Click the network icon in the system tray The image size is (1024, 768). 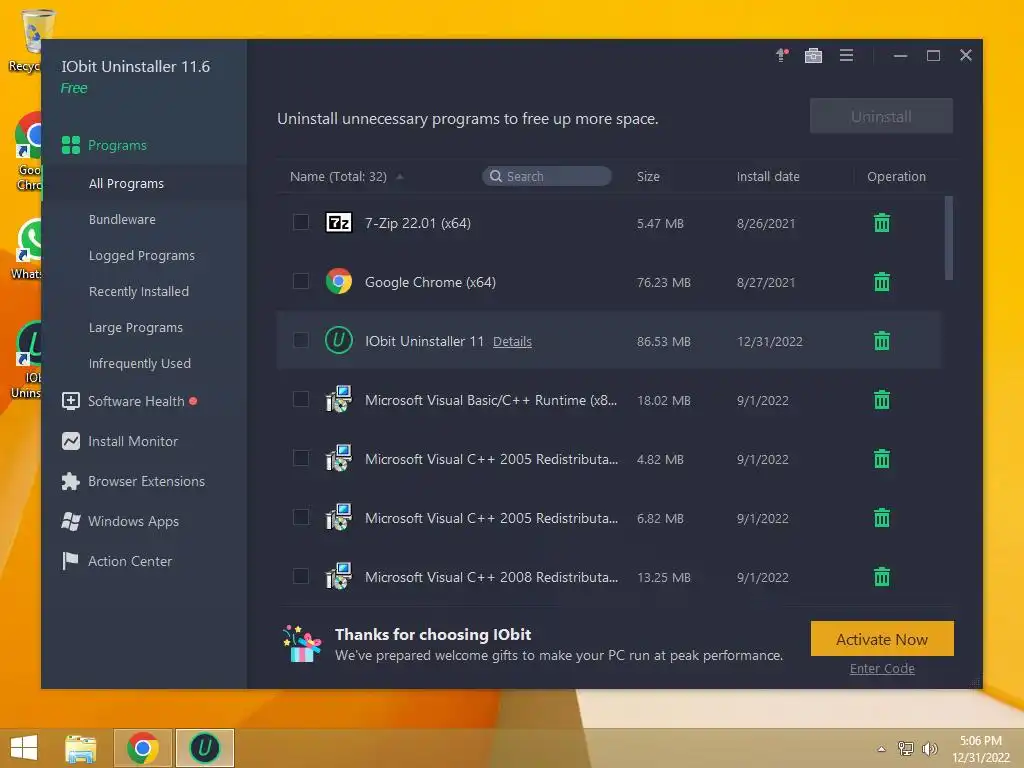click(905, 748)
